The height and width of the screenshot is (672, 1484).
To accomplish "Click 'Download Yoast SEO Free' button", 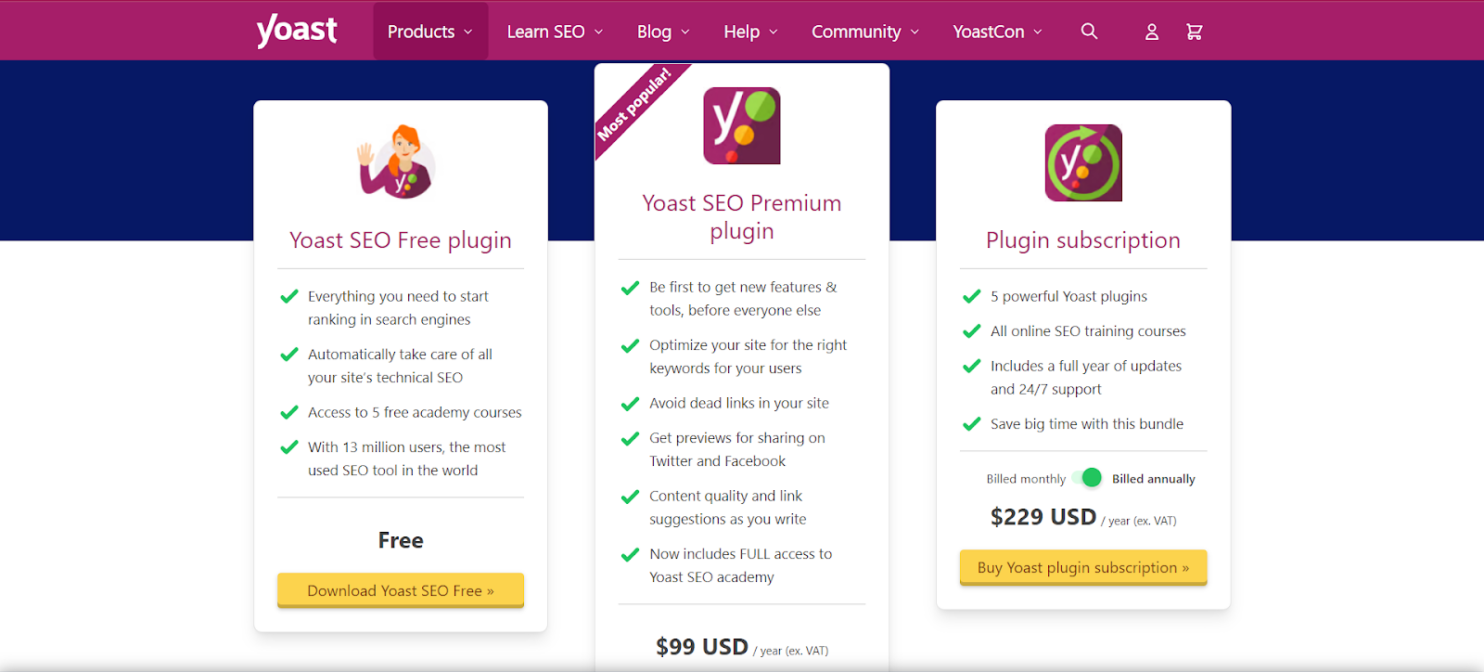I will [x=400, y=590].
